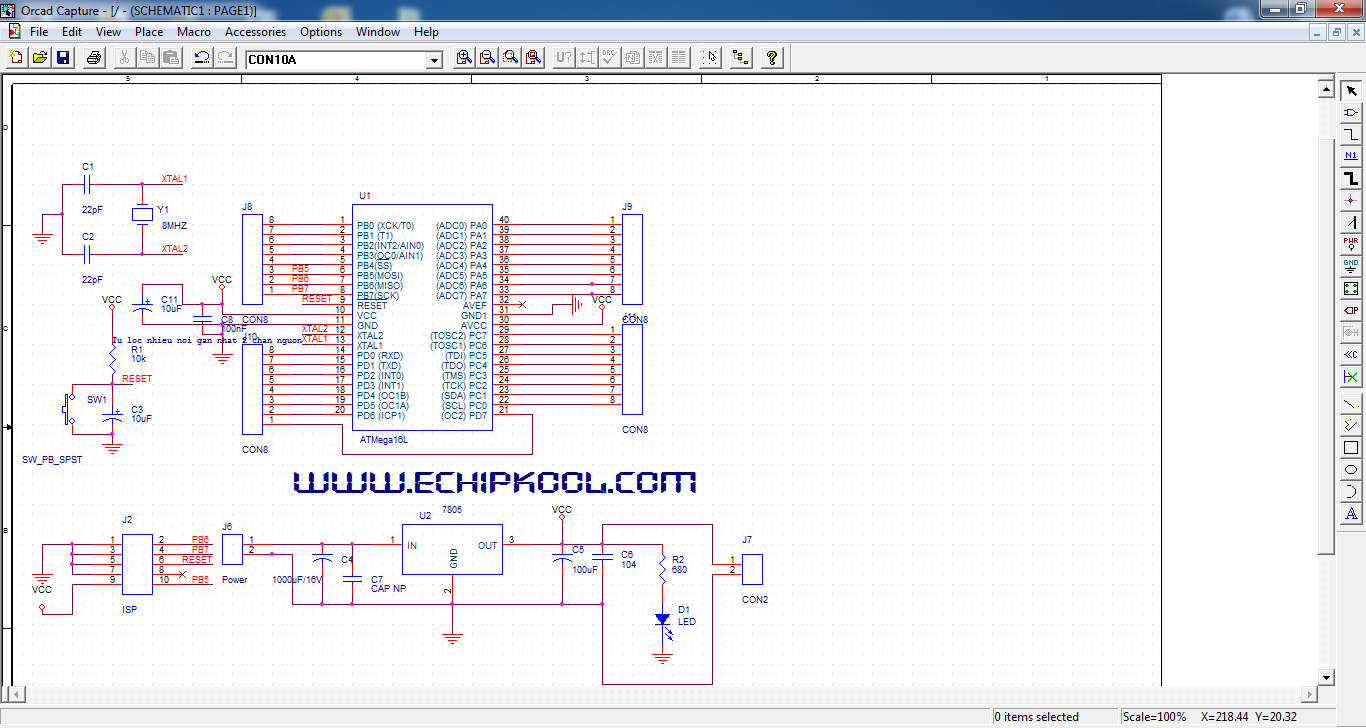Select the Place Ground (GND) tool
1366x728 pixels.
[1351, 266]
